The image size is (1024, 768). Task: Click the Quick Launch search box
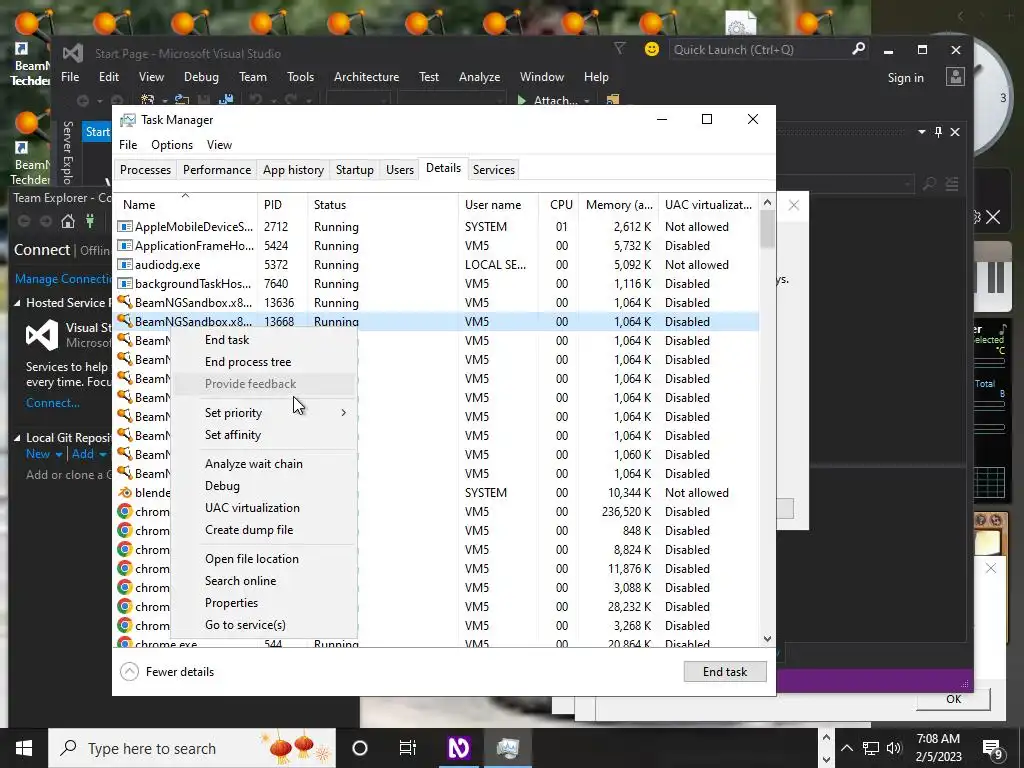(x=768, y=50)
